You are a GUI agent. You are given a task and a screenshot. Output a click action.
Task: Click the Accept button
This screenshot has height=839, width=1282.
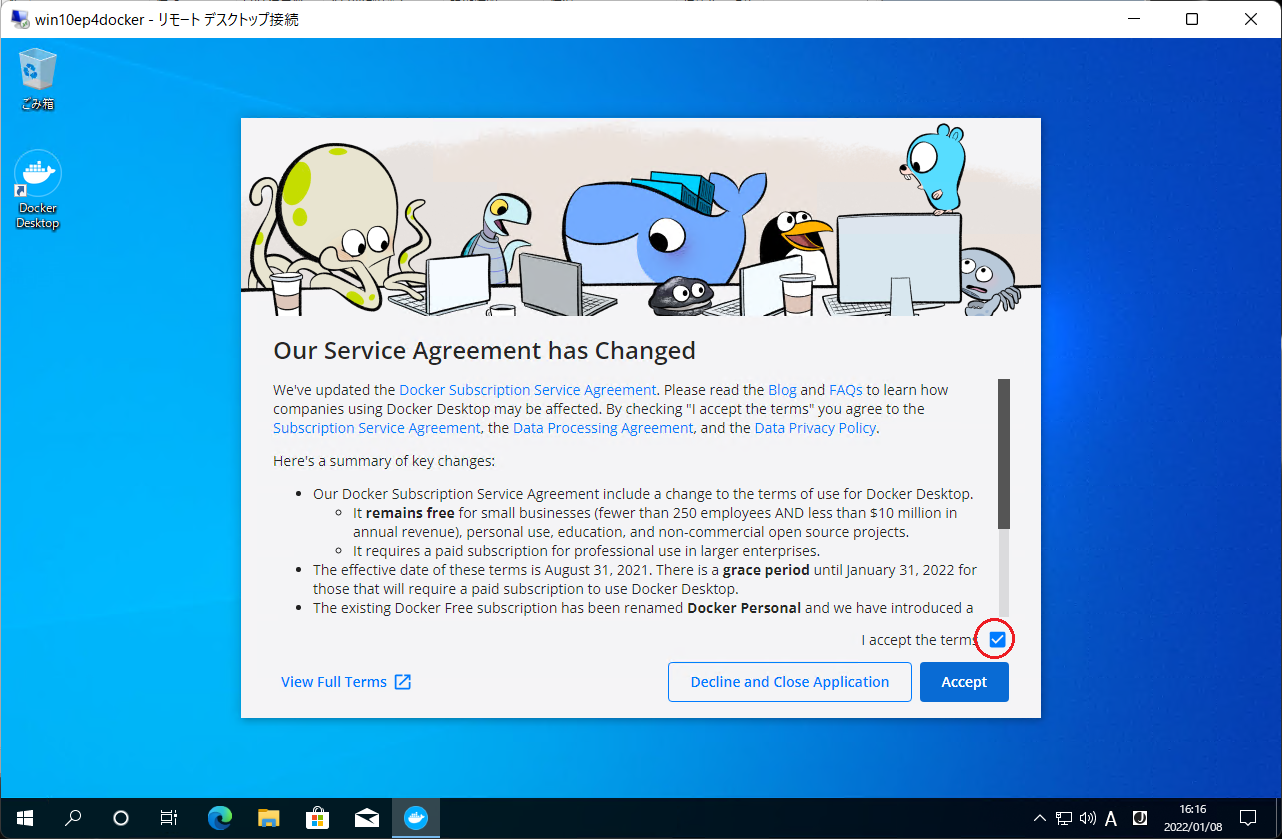964,682
